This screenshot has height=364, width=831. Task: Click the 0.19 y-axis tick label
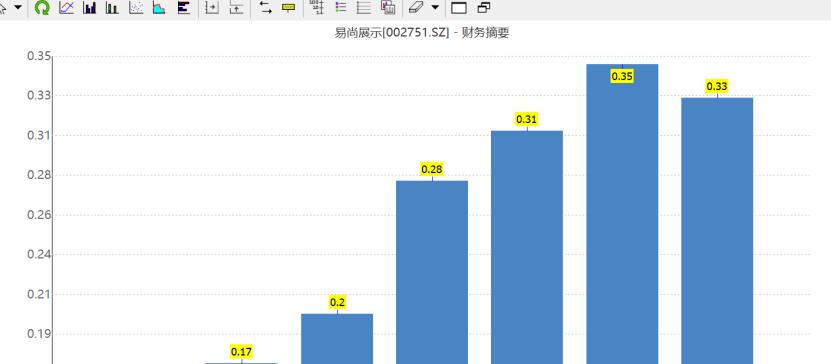pos(38,334)
